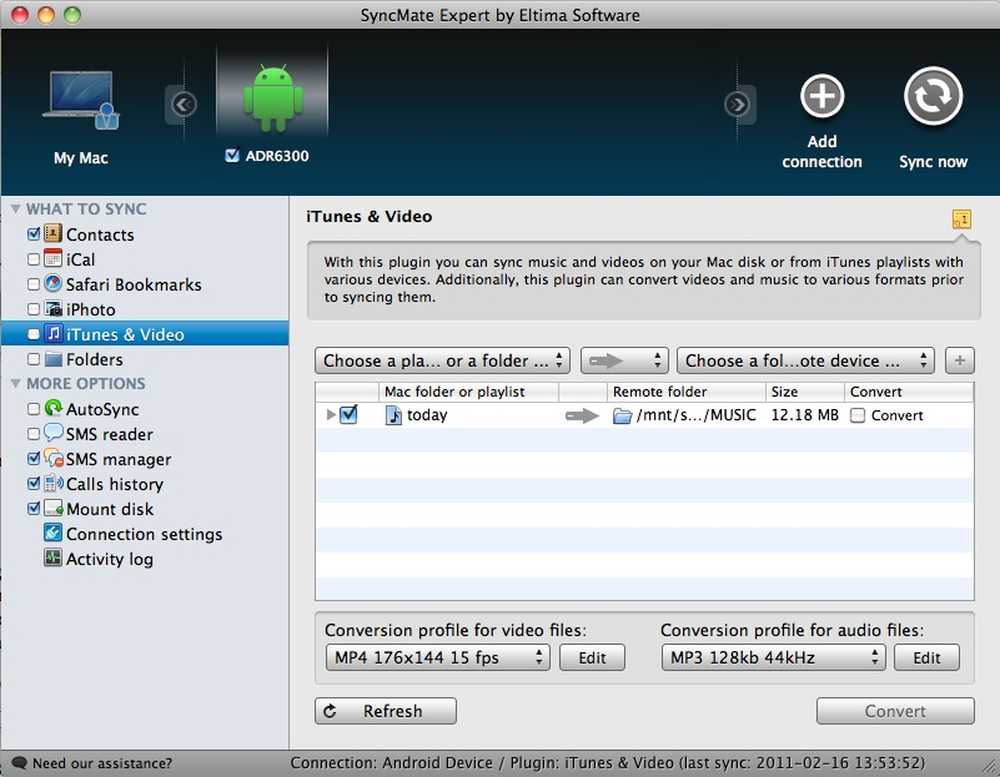Screen dimensions: 1000x777
Task: Enable the SMS reader checkbox
Action: pos(34,434)
